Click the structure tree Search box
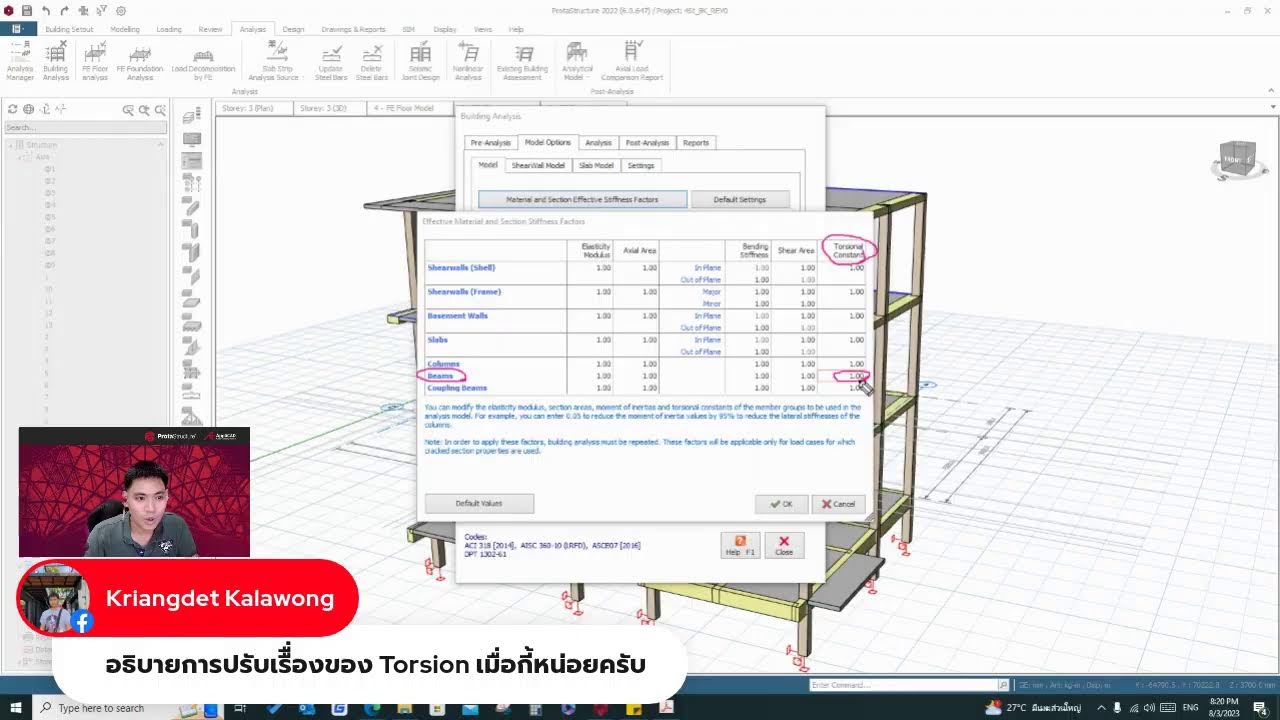 click(85, 128)
